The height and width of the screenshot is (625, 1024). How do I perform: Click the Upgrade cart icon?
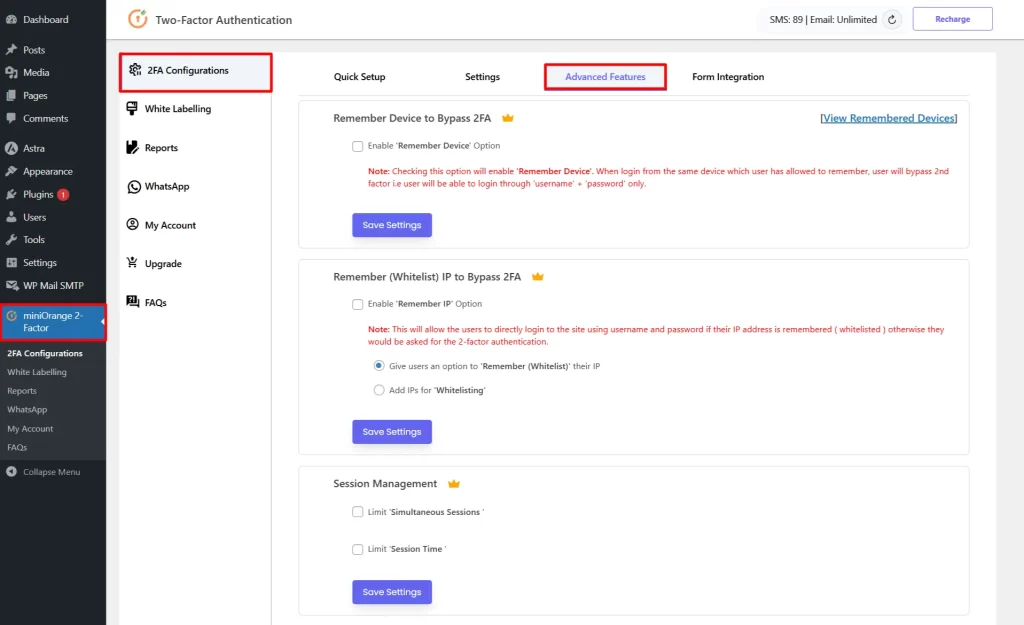click(133, 263)
